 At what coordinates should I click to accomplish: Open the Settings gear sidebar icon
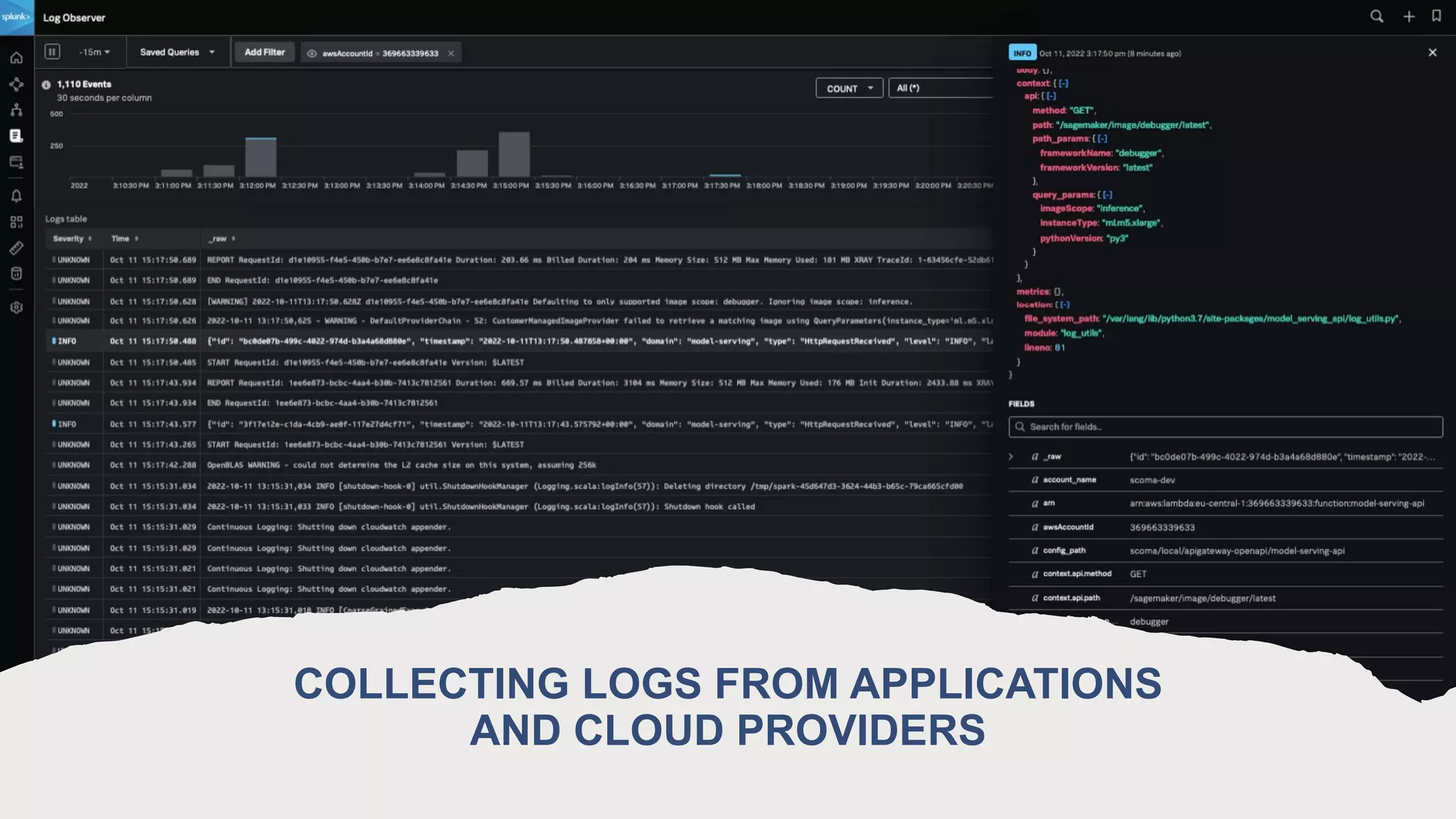pyautogui.click(x=16, y=308)
